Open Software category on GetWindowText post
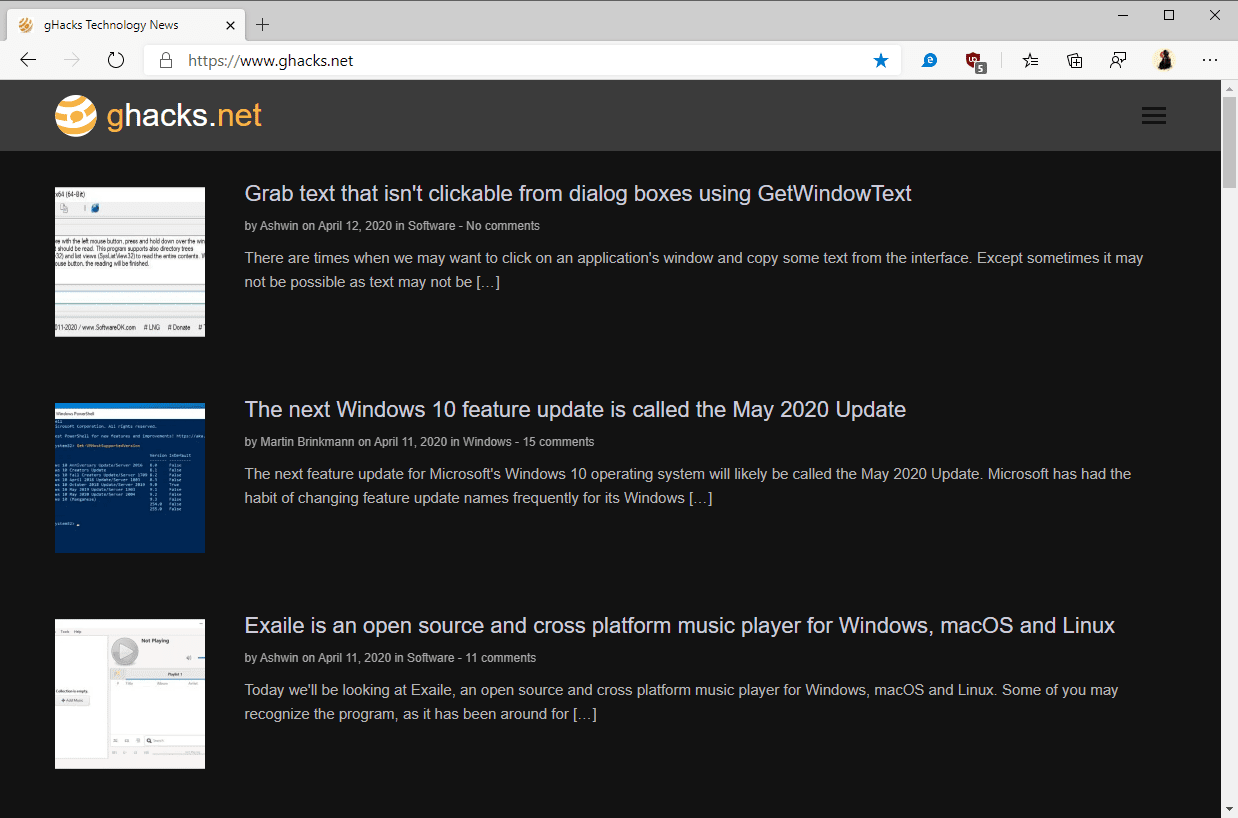The width and height of the screenshot is (1238, 818). [x=431, y=226]
